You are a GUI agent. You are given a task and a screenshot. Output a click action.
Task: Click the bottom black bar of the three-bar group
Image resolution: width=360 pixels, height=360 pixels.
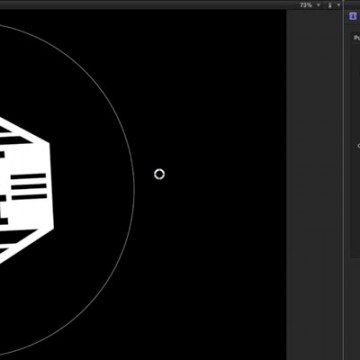pyautogui.click(x=30, y=197)
